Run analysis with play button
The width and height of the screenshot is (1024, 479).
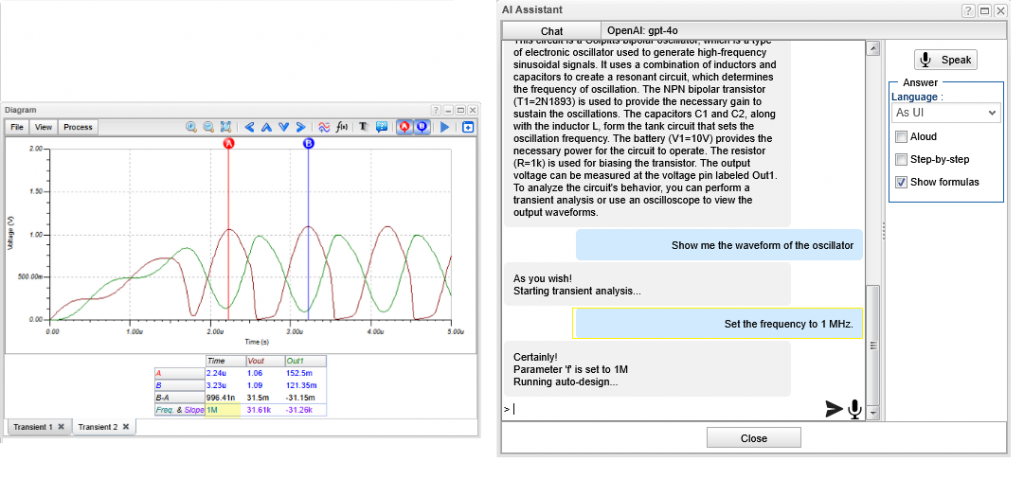click(x=445, y=127)
